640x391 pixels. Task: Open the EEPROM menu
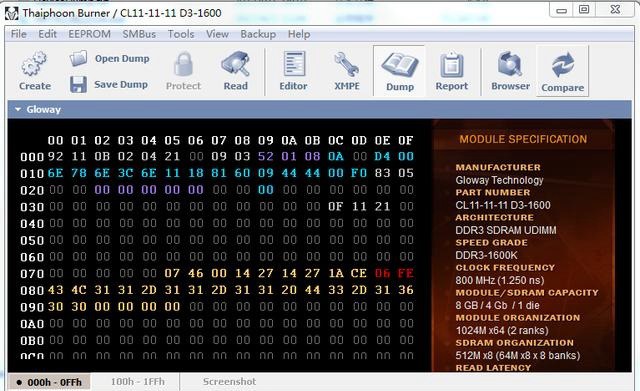89,34
